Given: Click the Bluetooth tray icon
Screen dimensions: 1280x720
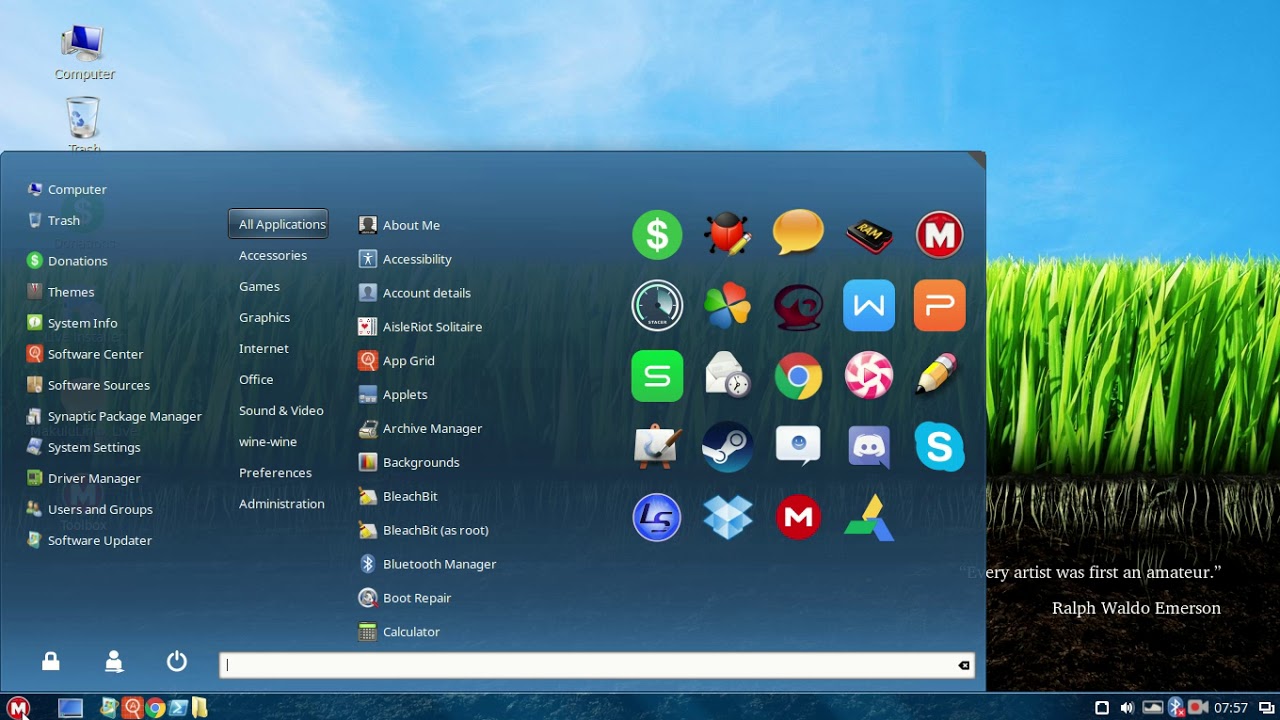Looking at the screenshot, I should coord(1176,708).
